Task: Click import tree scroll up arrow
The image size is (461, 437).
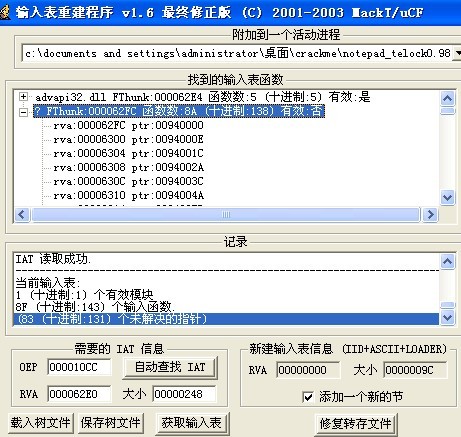Action: (447, 98)
